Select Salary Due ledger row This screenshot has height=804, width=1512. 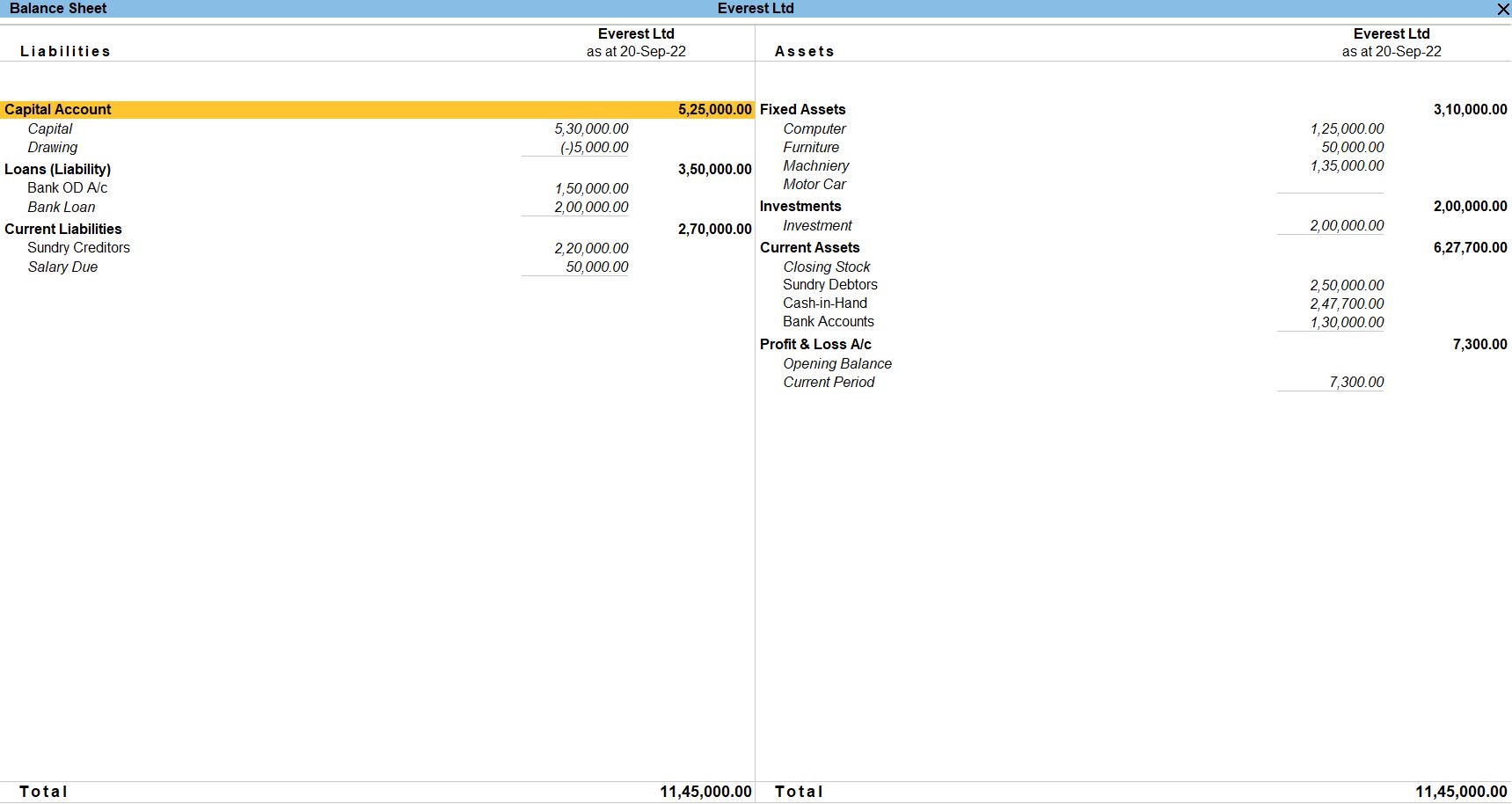pyautogui.click(x=62, y=267)
